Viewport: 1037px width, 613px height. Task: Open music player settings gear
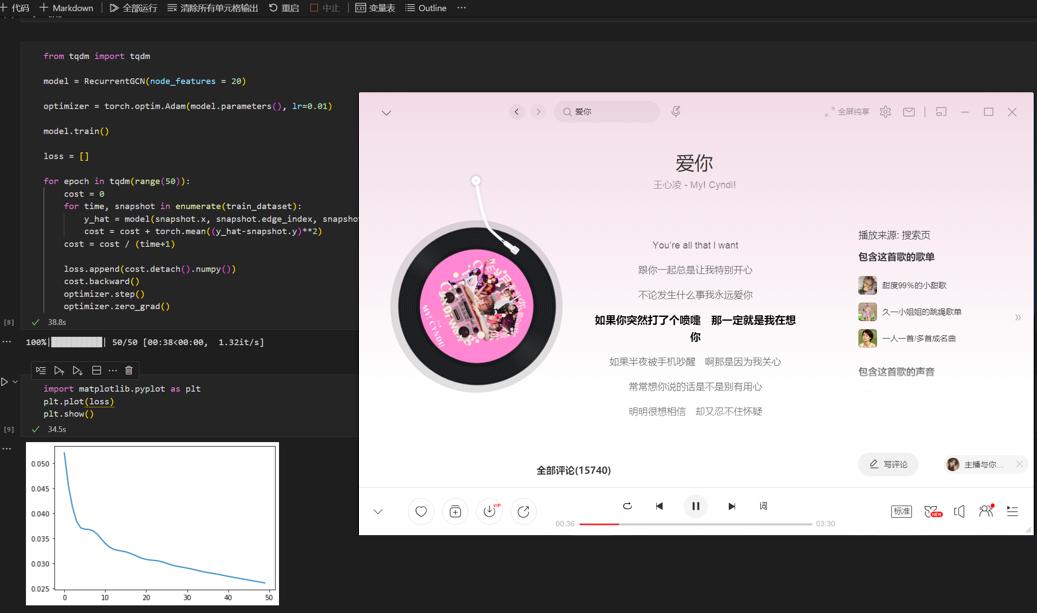click(886, 112)
